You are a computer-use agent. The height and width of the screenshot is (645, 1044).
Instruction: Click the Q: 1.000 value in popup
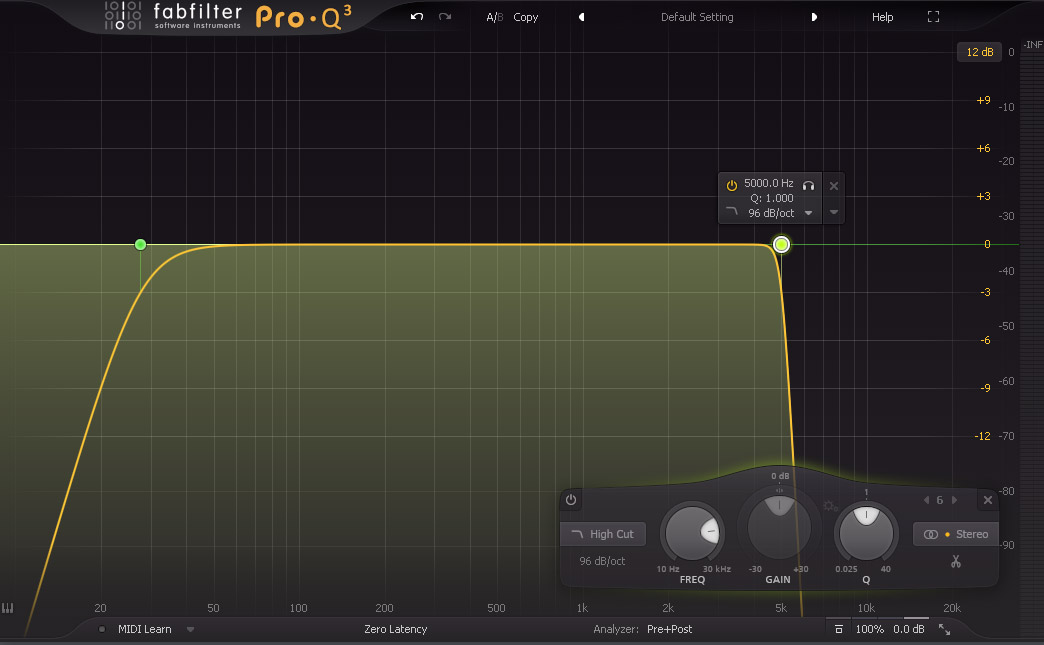(772, 198)
